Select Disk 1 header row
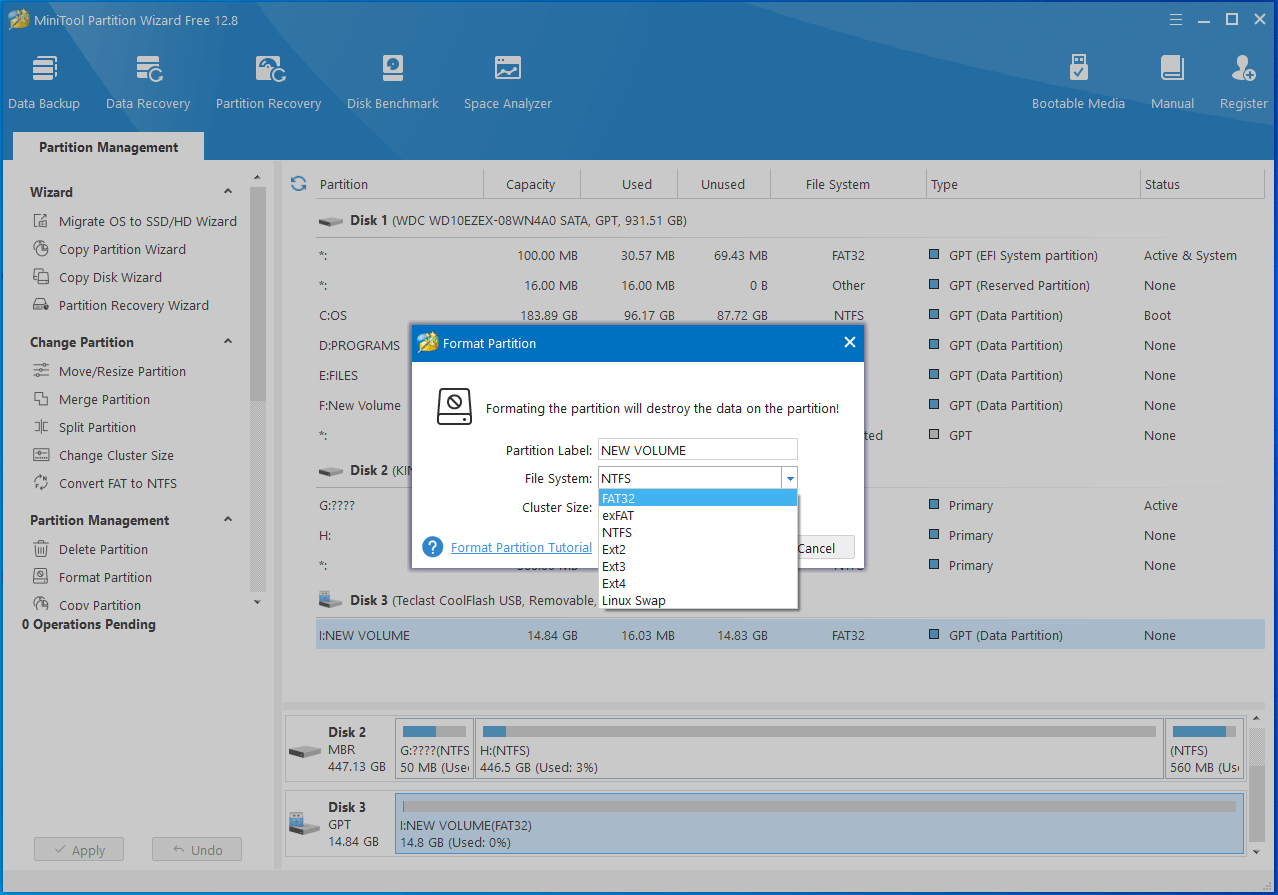Image resolution: width=1278 pixels, height=895 pixels. [790, 220]
